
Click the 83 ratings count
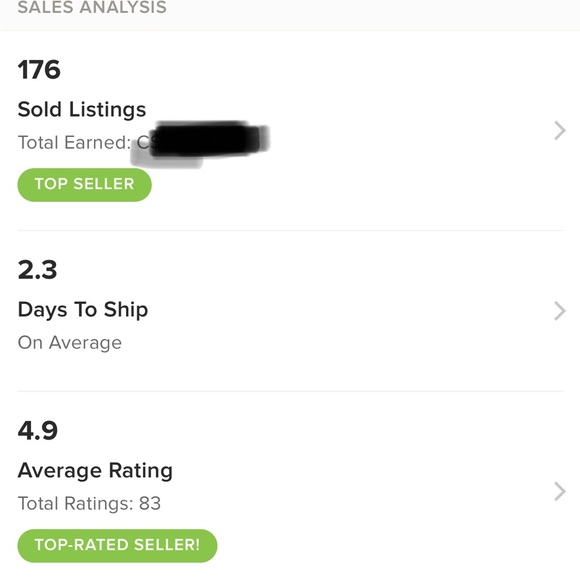click(x=150, y=503)
